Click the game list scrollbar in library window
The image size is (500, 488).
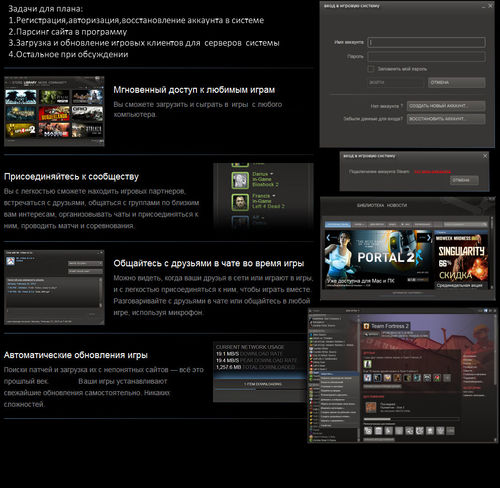click(x=359, y=377)
